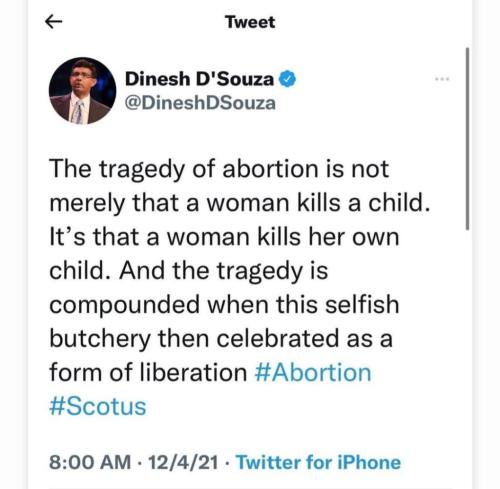Click the vertical scrollbar thumb
Image resolution: width=500 pixels, height=489 pixels.
pos(467,139)
